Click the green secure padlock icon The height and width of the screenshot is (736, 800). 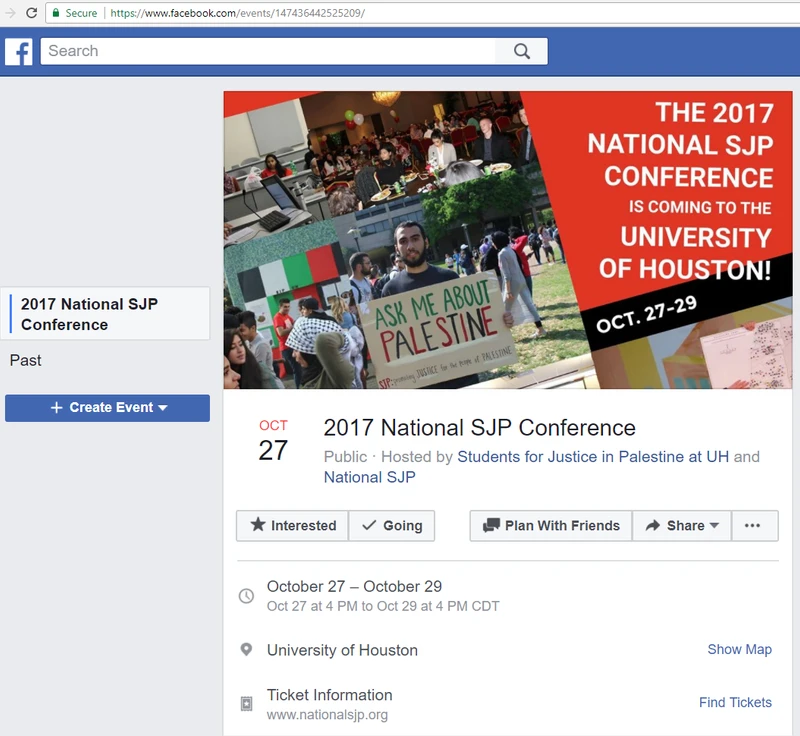pos(56,13)
